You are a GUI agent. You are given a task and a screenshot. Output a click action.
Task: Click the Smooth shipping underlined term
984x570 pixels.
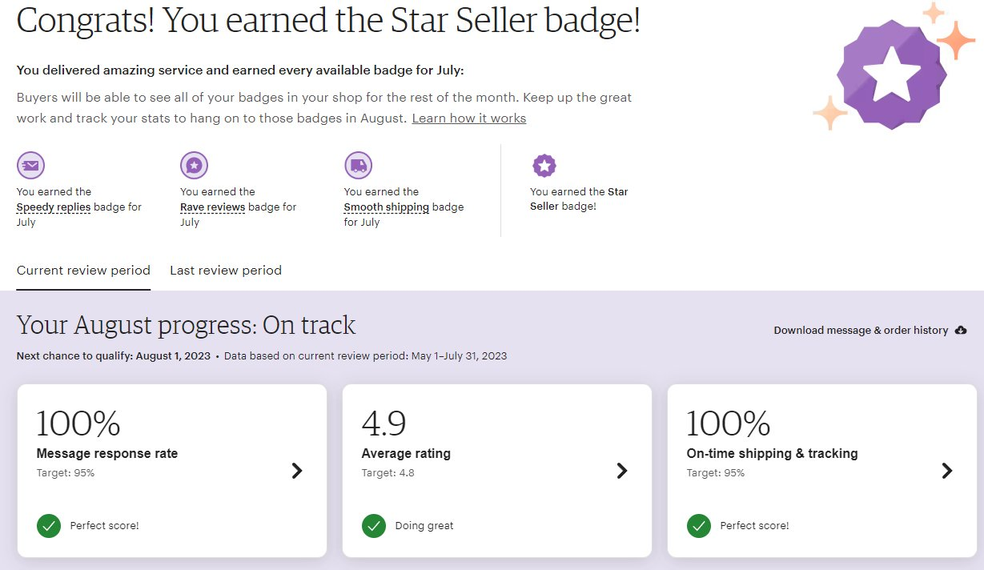tap(387, 207)
